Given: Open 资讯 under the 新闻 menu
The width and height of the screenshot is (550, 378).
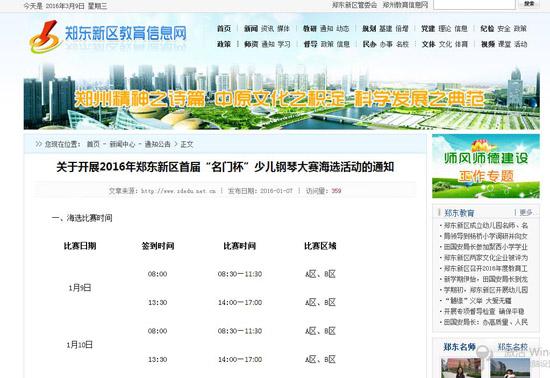Looking at the screenshot, I should pyautogui.click(x=267, y=29).
